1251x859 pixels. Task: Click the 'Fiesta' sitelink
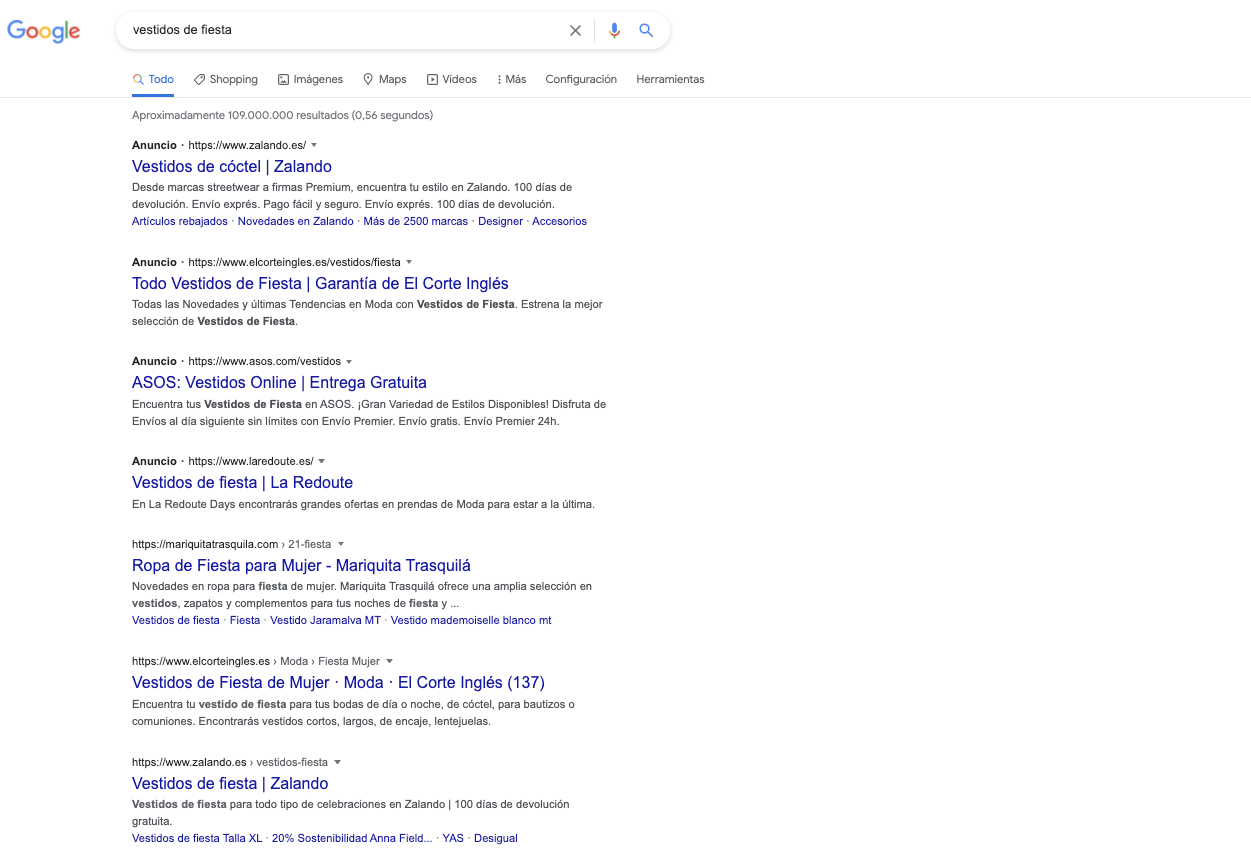(245, 620)
